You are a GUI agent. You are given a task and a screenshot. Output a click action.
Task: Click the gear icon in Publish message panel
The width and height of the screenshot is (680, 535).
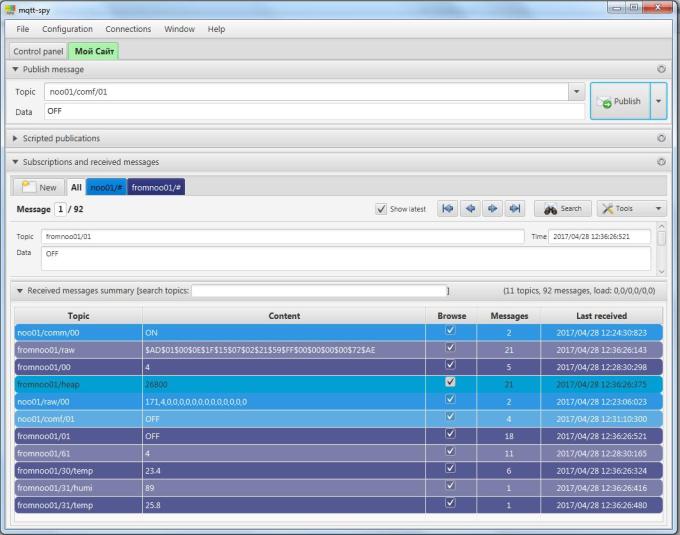click(x=661, y=69)
